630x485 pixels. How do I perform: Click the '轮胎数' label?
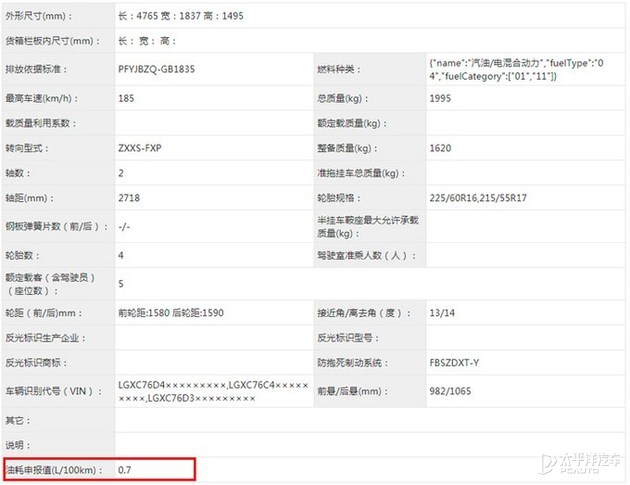click(22, 256)
